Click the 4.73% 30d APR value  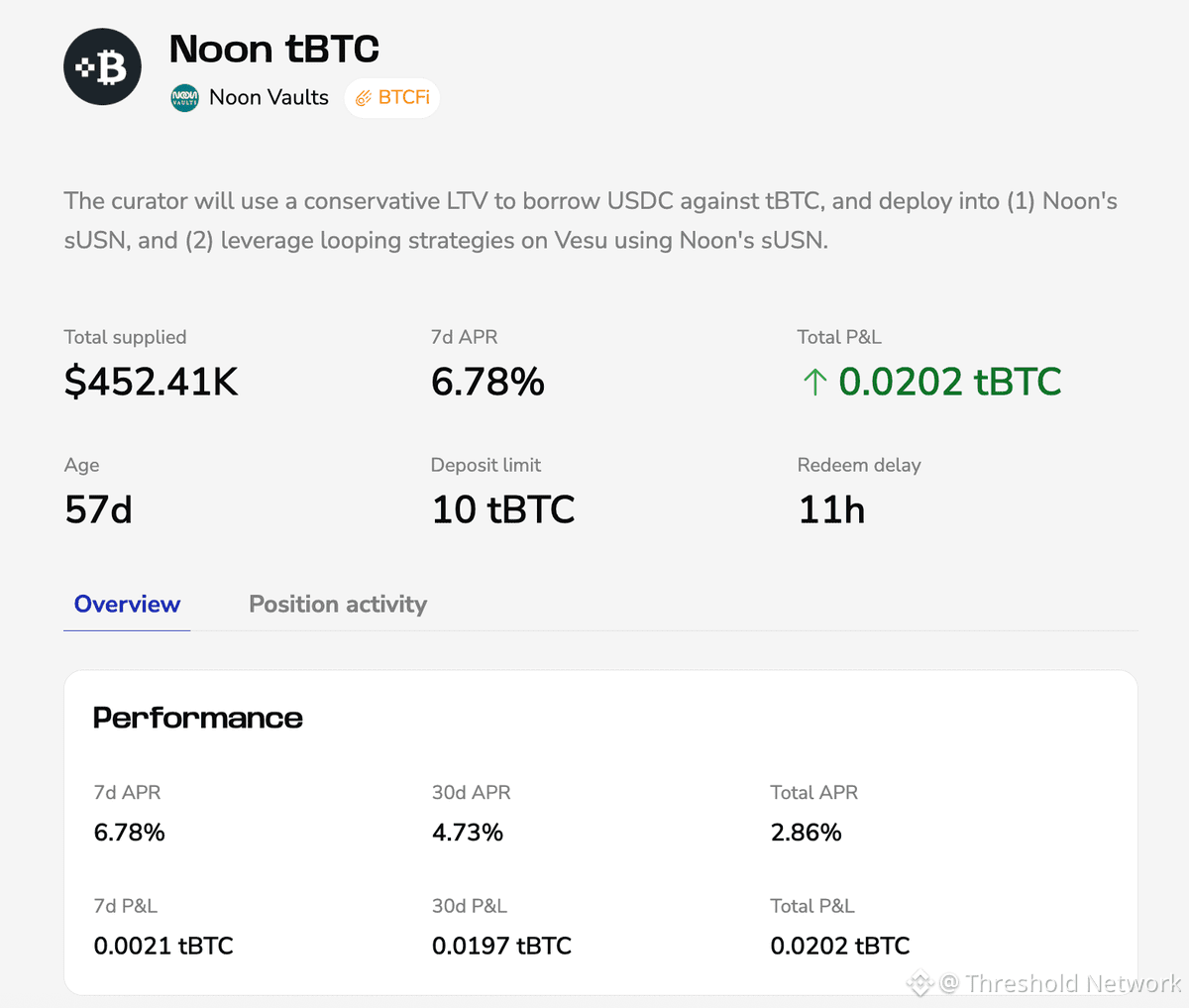(468, 833)
